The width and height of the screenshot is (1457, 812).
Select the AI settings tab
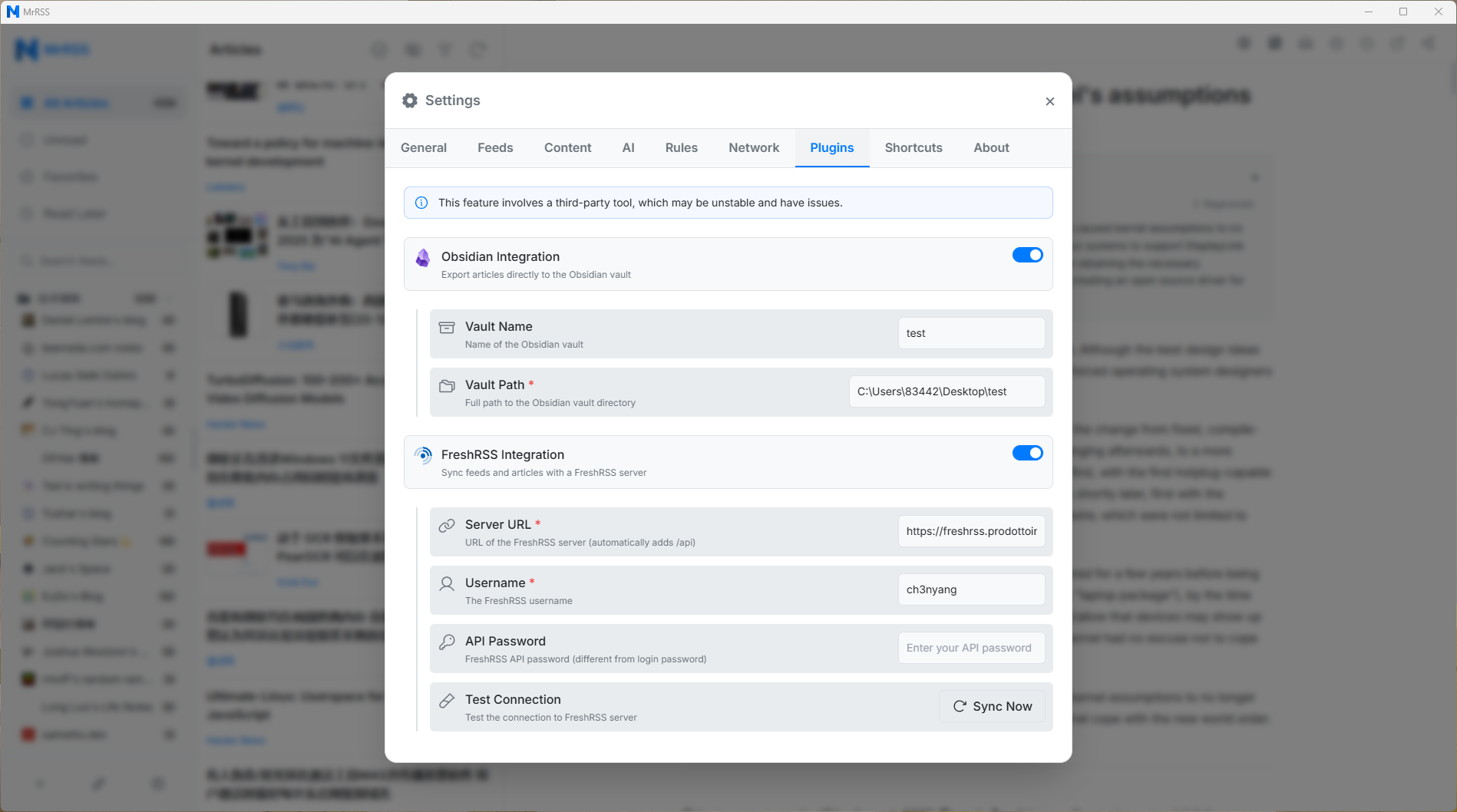click(x=629, y=147)
